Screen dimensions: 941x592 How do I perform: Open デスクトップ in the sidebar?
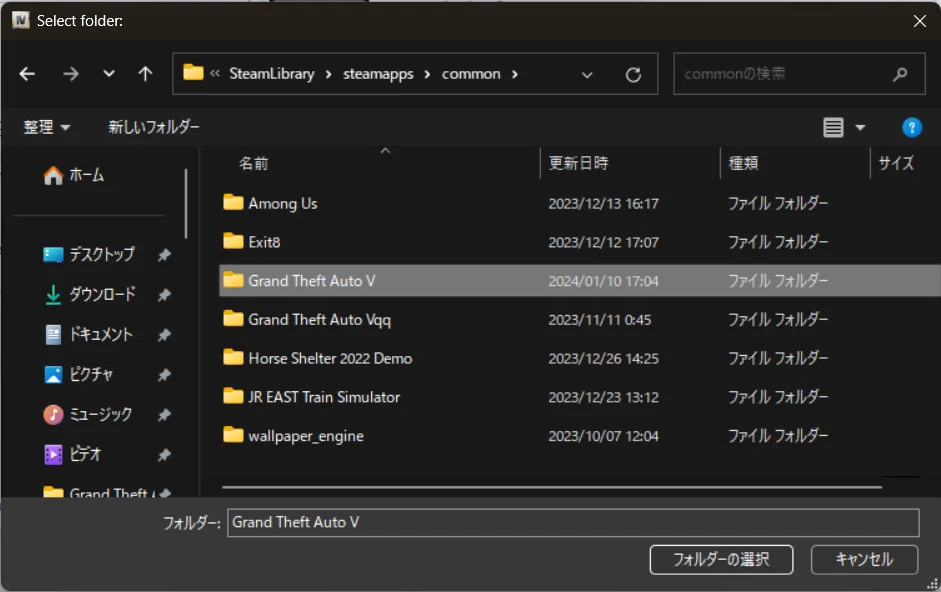(89, 255)
